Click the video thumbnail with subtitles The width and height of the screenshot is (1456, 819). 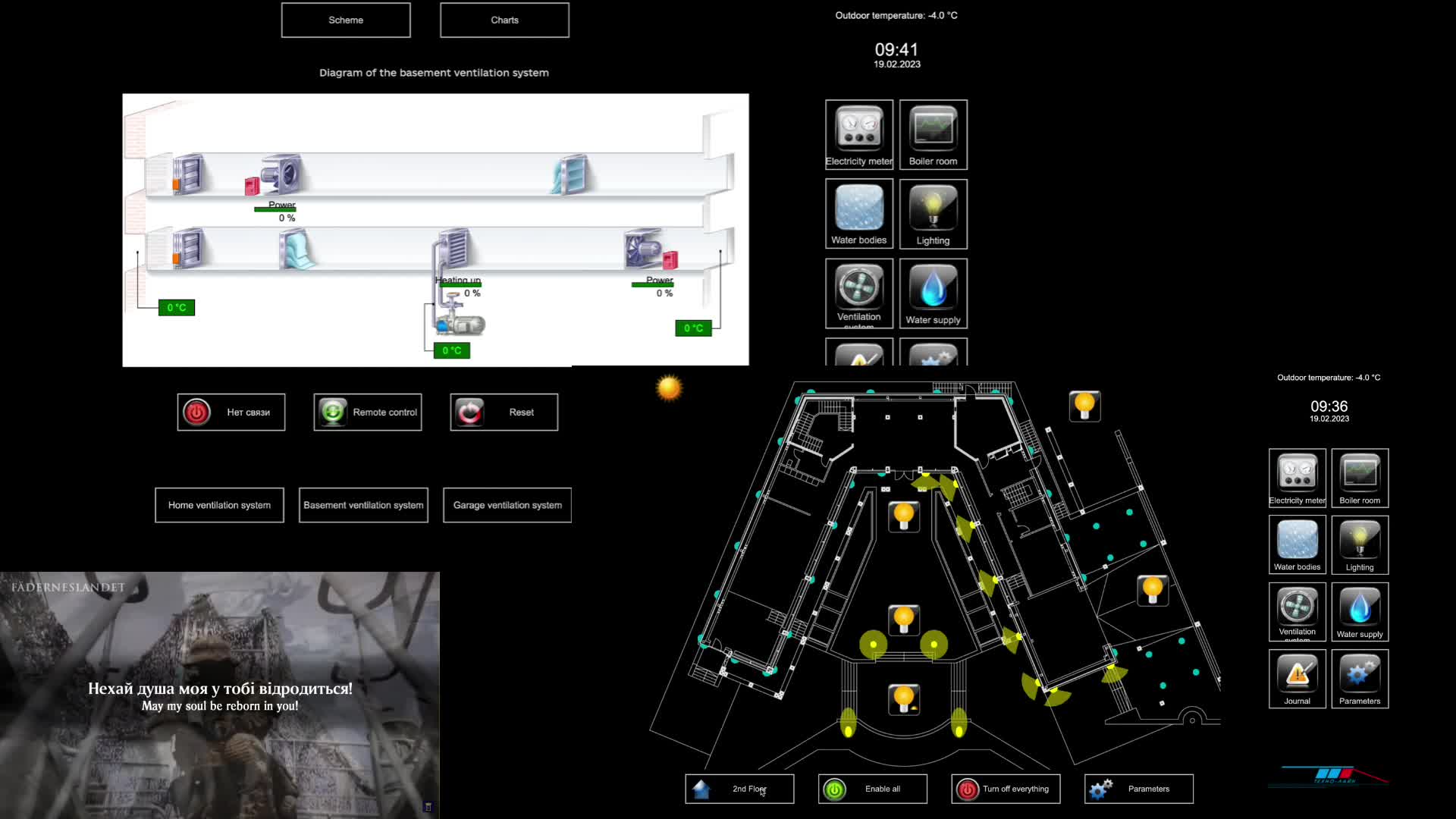pos(220,695)
